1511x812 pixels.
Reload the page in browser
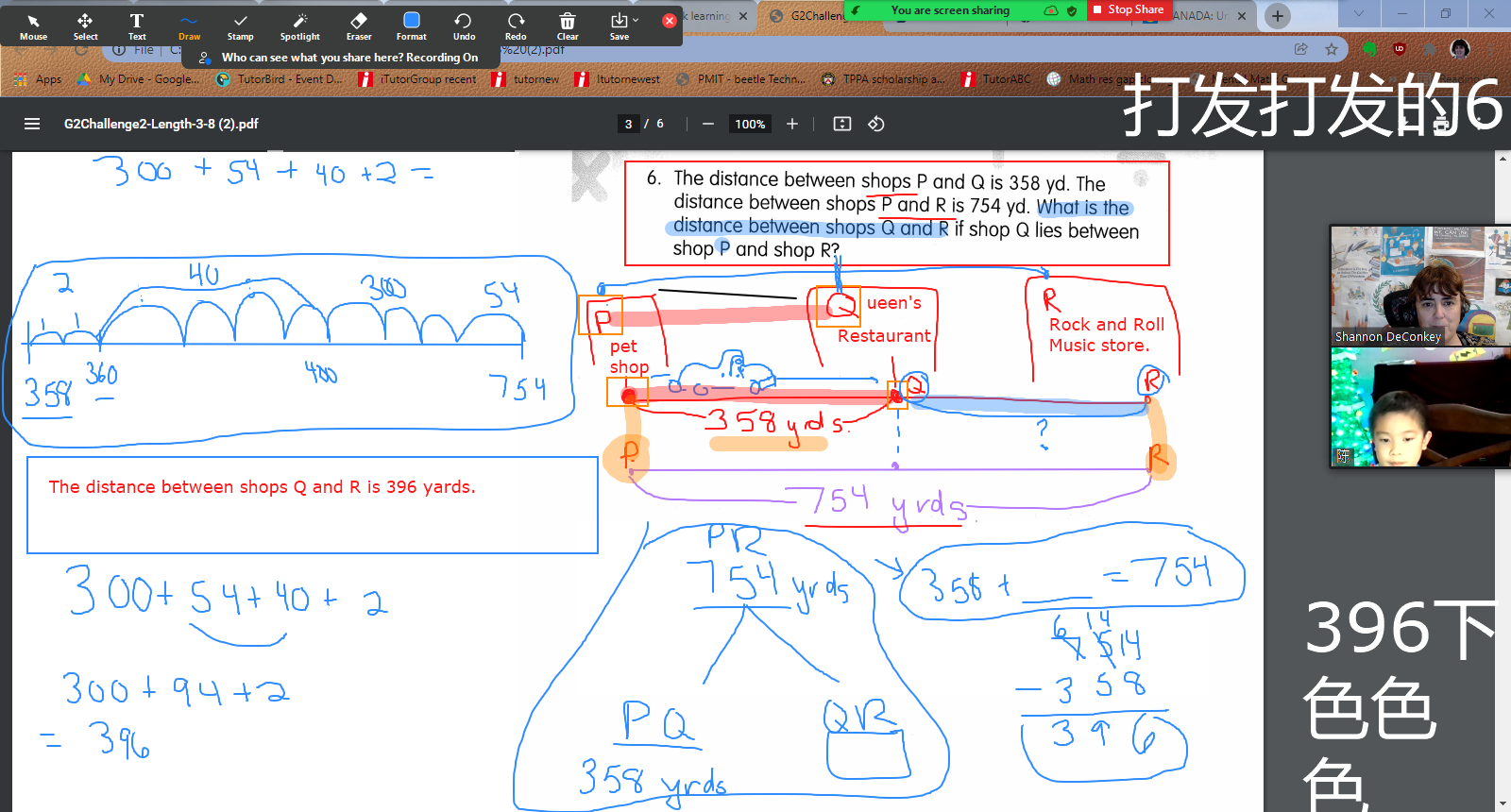pos(82,49)
